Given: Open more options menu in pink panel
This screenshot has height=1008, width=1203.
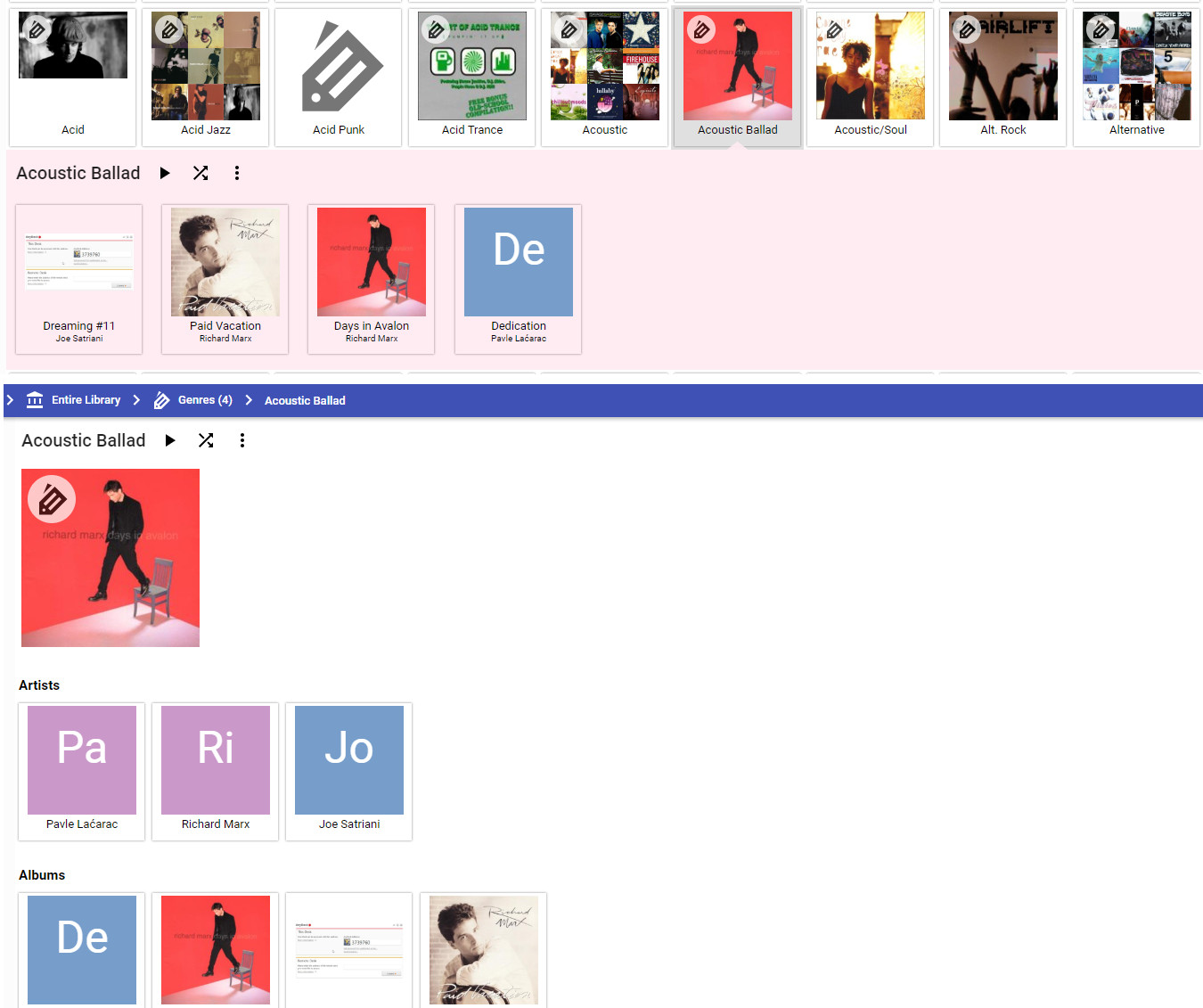Looking at the screenshot, I should pyautogui.click(x=237, y=173).
